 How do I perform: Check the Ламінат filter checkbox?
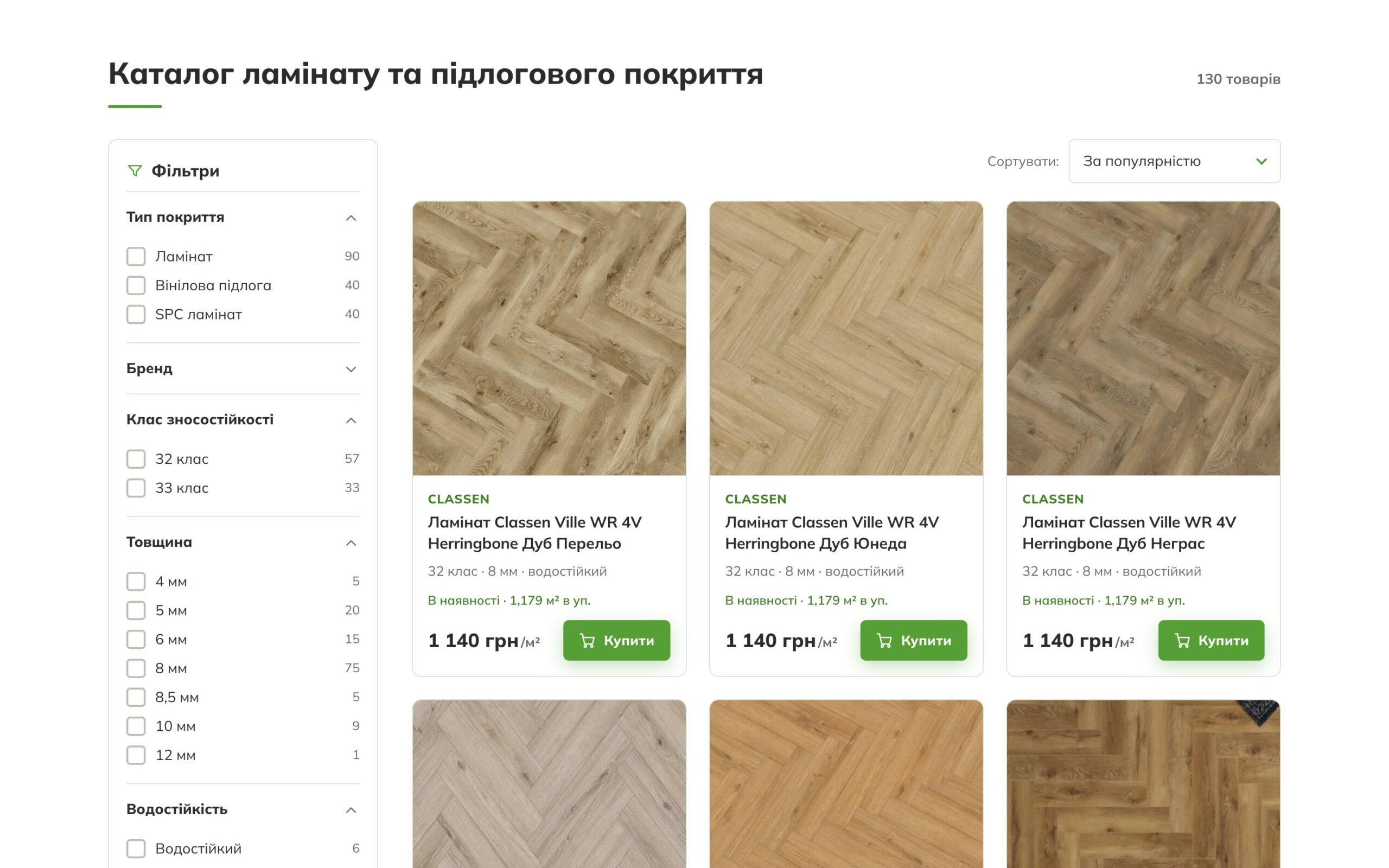pos(136,257)
